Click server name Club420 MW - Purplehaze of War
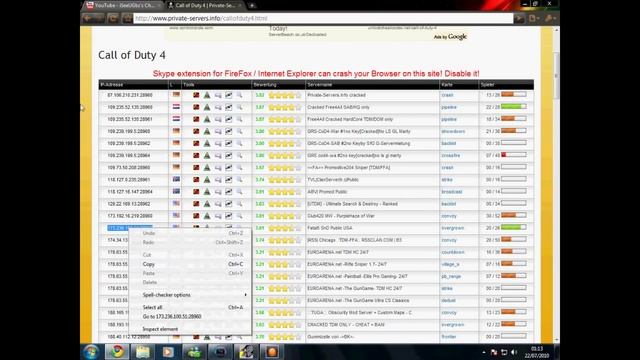Screen dimensions: 640x360 tap(341, 216)
